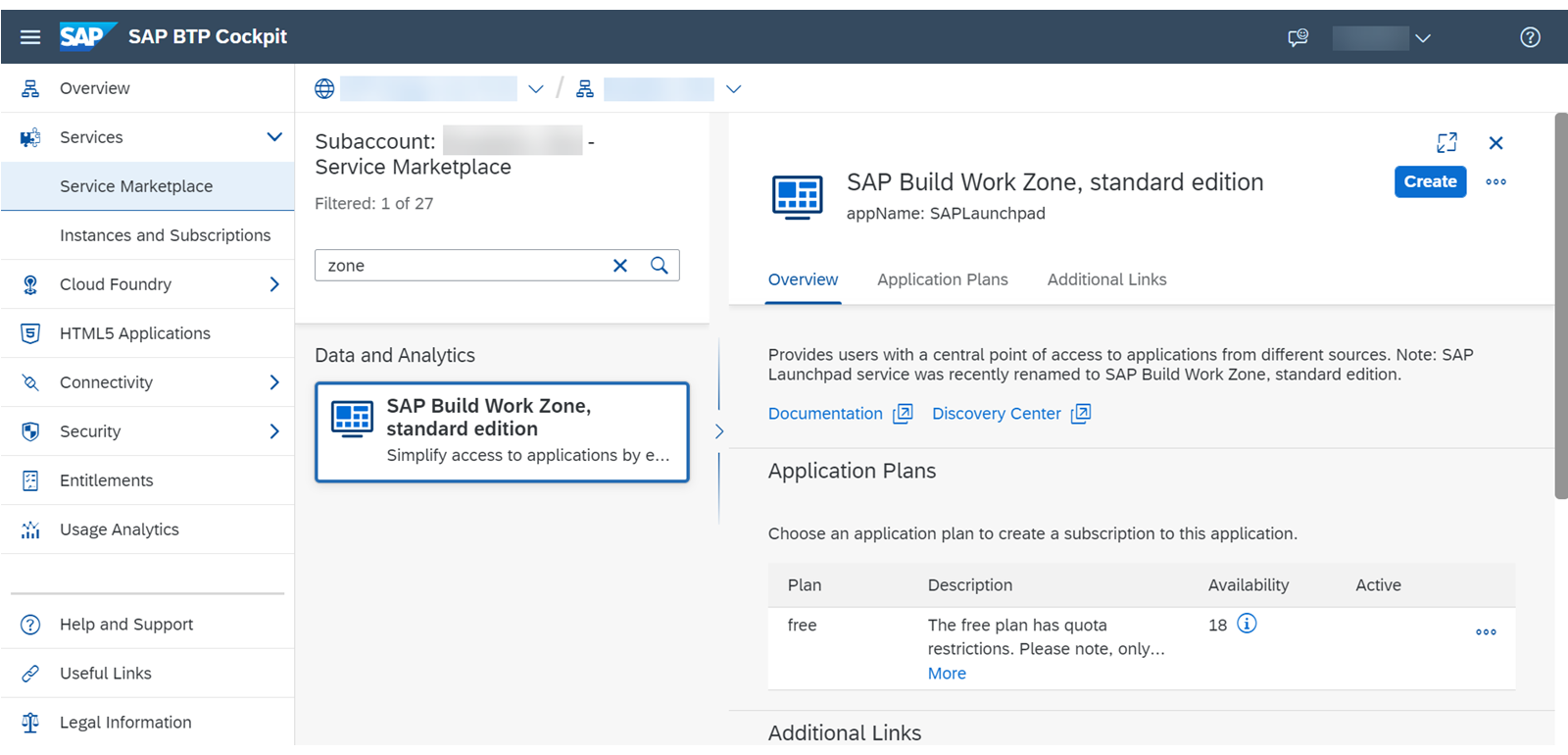This screenshot has width=1568, height=755.
Task: Expand the Security section
Action: coord(274,431)
